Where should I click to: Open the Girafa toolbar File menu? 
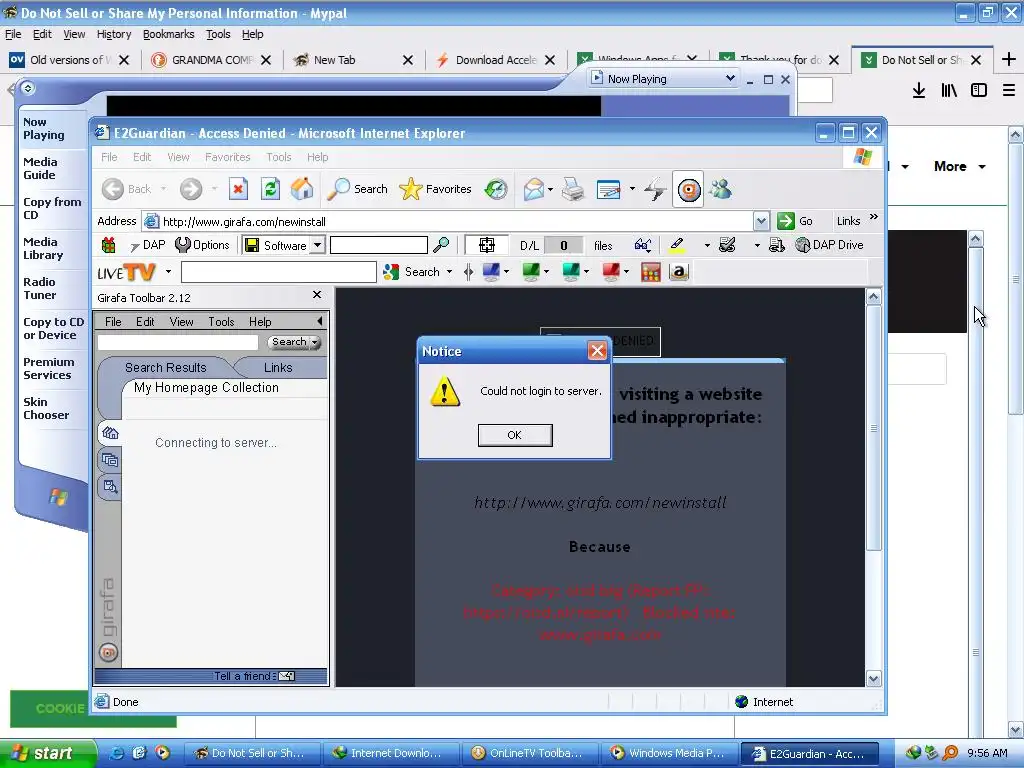113,321
